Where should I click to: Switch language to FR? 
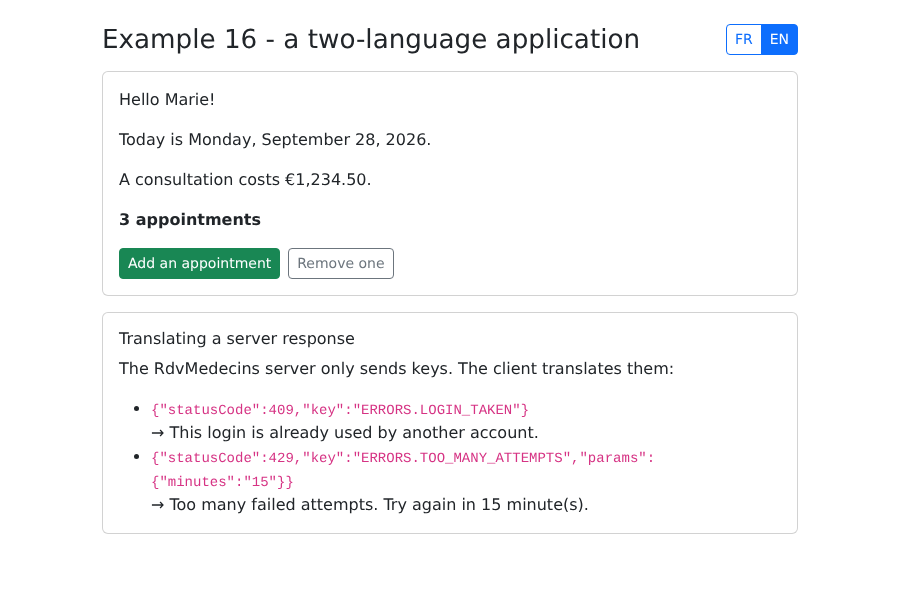743,40
